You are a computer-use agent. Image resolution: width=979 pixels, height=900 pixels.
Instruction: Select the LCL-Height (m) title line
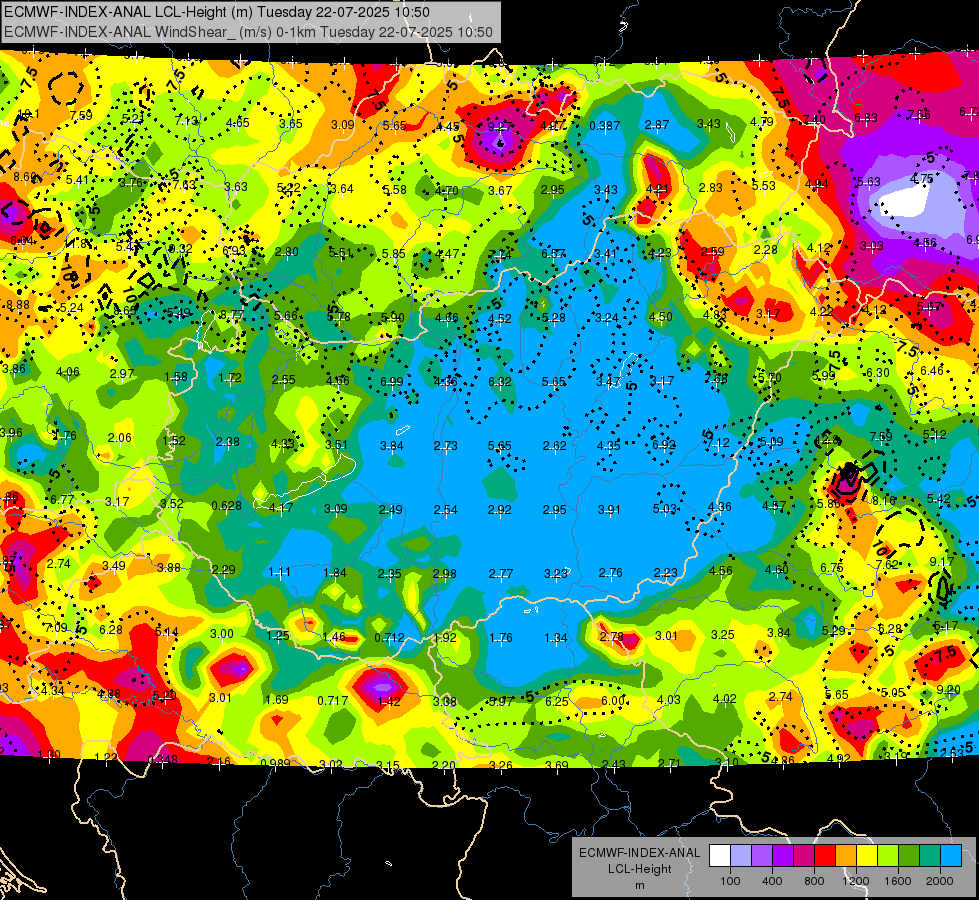coord(217,12)
